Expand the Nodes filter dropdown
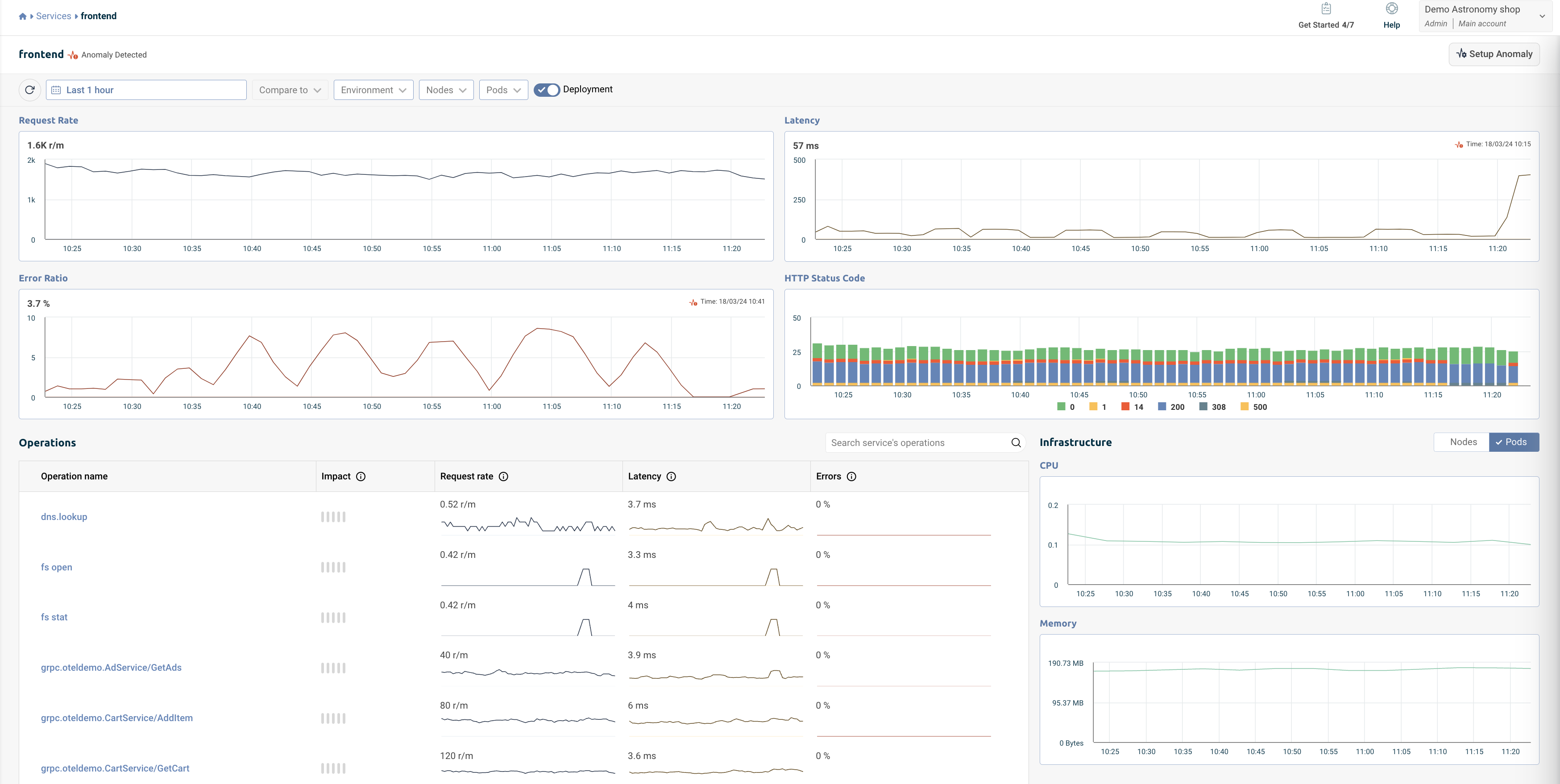This screenshot has width=1560, height=784. [446, 90]
